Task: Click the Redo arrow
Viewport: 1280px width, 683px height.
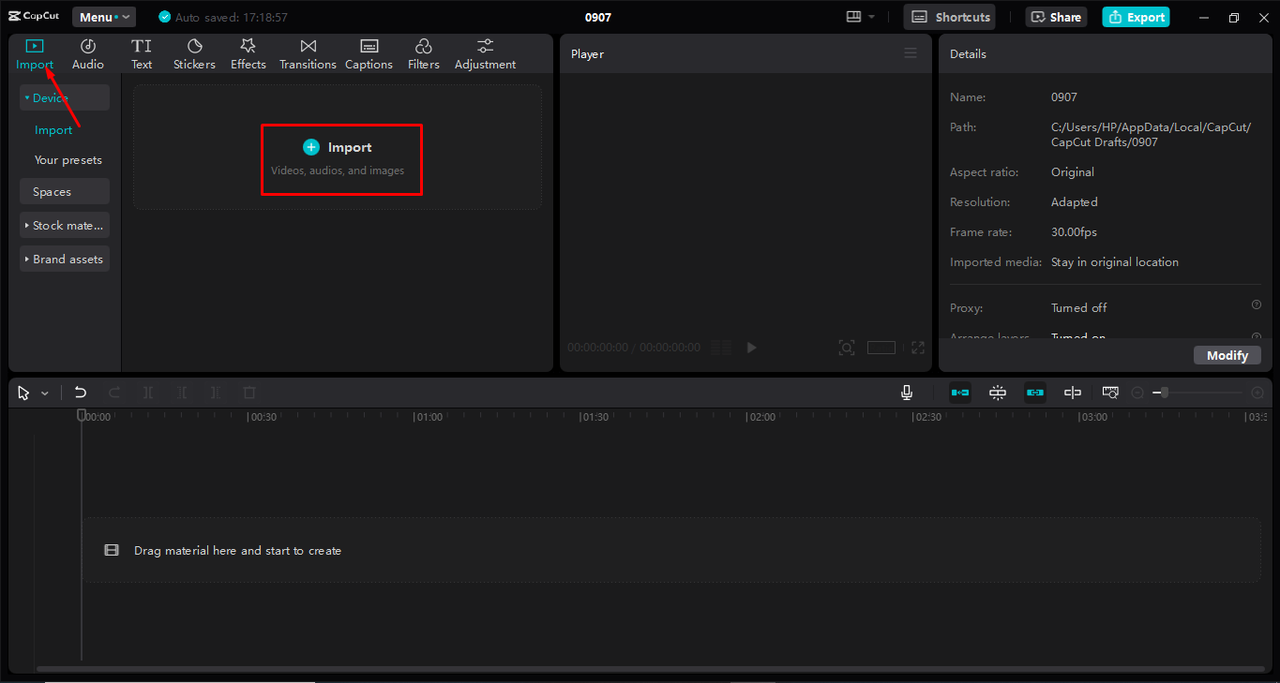Action: [114, 393]
